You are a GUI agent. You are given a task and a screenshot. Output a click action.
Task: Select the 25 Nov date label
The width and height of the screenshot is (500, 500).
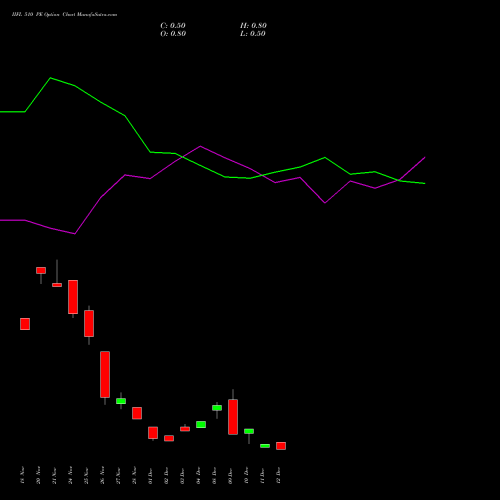[x=86, y=475]
